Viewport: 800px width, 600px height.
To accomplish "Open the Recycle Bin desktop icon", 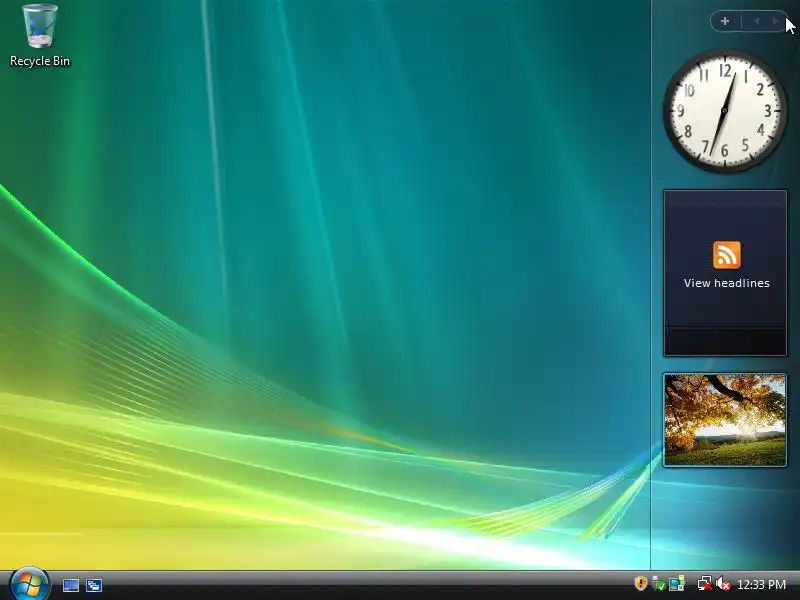I will click(x=40, y=36).
